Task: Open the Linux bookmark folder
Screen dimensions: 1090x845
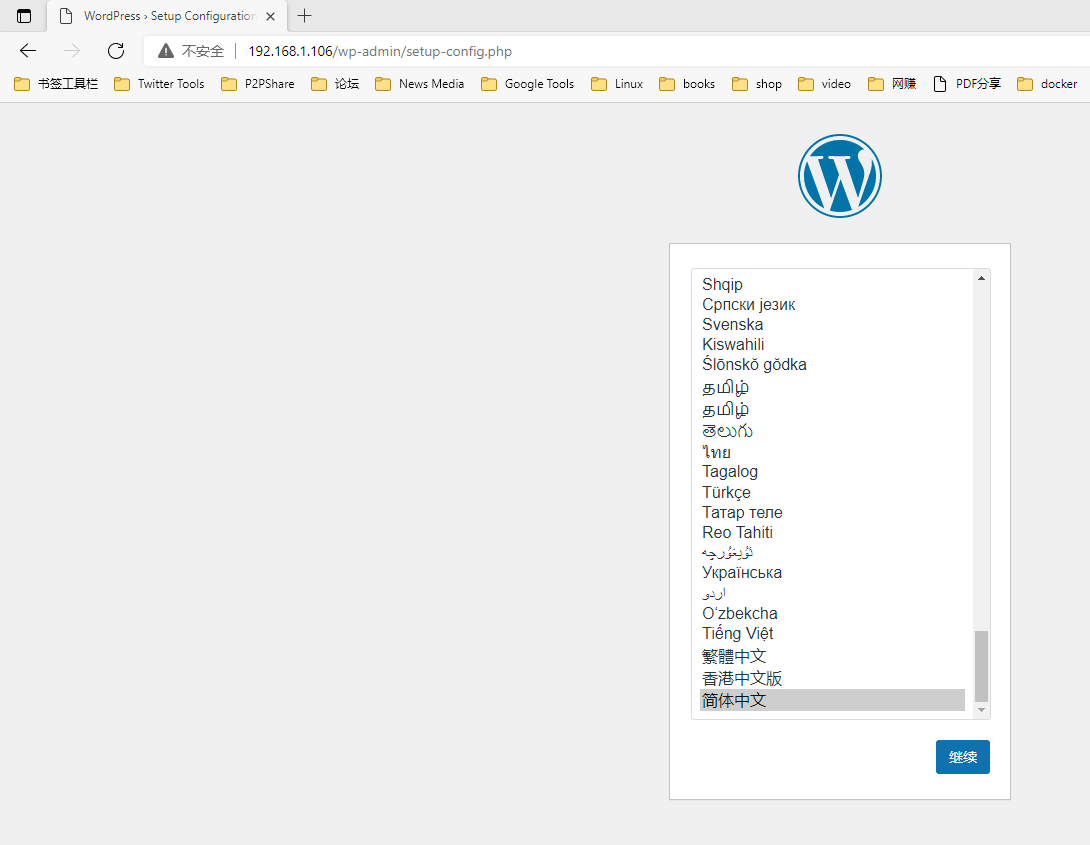Action: pos(617,84)
